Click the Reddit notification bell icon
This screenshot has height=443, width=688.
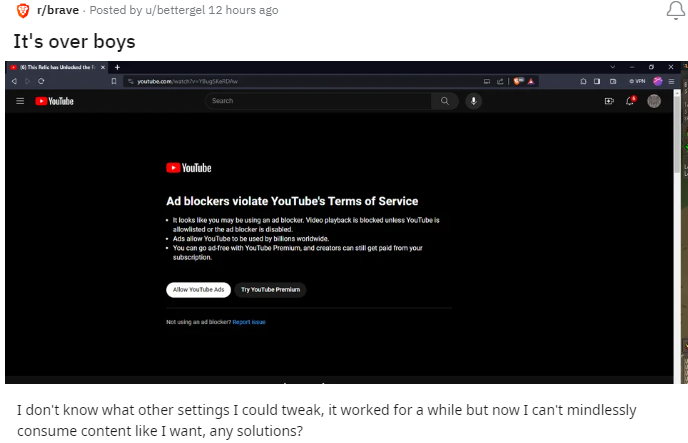coord(676,11)
